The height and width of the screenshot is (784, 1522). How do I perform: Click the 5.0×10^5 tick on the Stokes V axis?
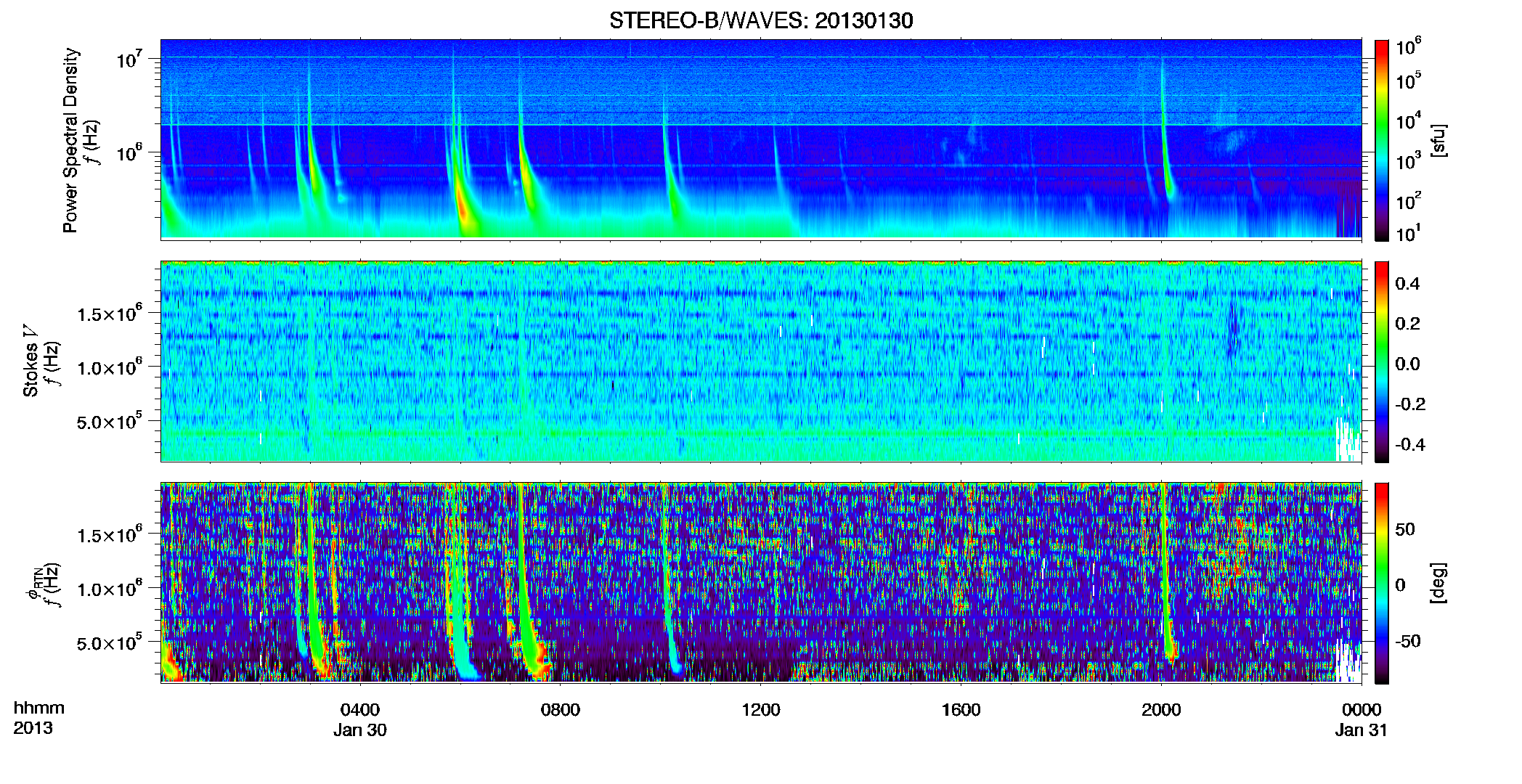[110, 422]
